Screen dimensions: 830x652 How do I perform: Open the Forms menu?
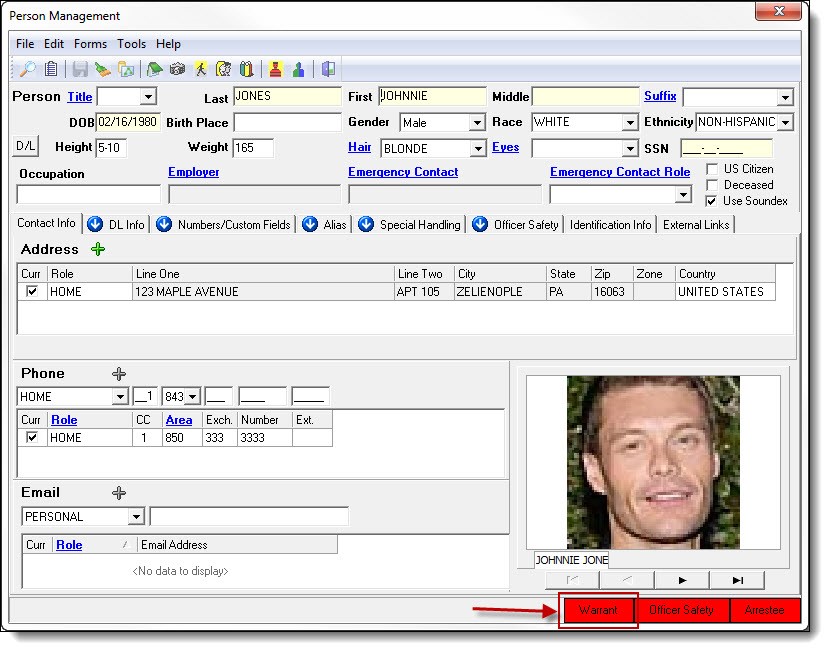[x=90, y=44]
